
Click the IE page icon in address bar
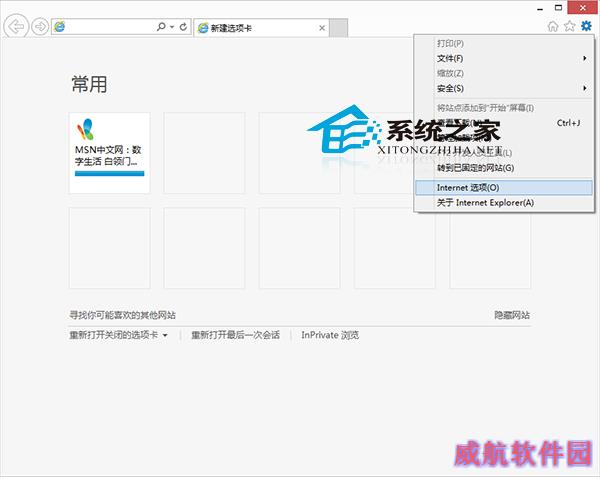[x=59, y=27]
